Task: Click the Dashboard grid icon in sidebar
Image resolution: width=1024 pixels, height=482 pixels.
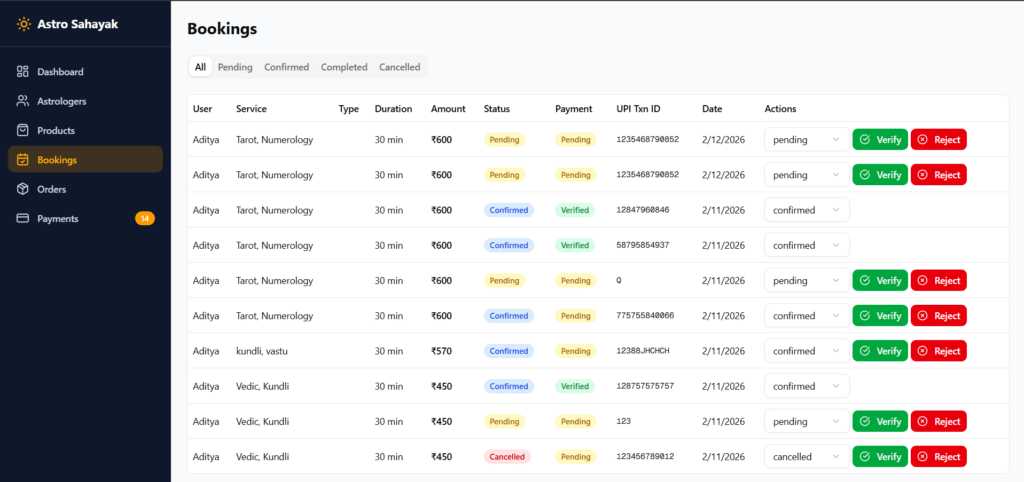Action: click(23, 72)
